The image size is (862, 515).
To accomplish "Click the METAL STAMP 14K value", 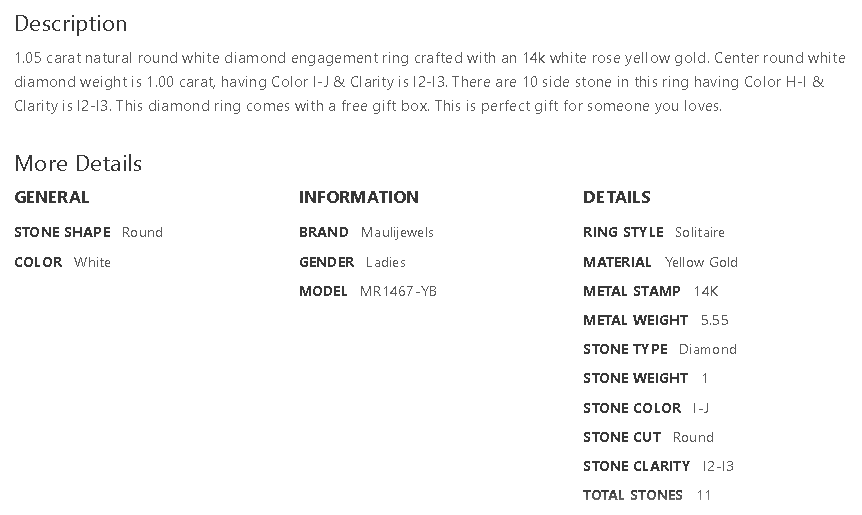I will coord(705,291).
